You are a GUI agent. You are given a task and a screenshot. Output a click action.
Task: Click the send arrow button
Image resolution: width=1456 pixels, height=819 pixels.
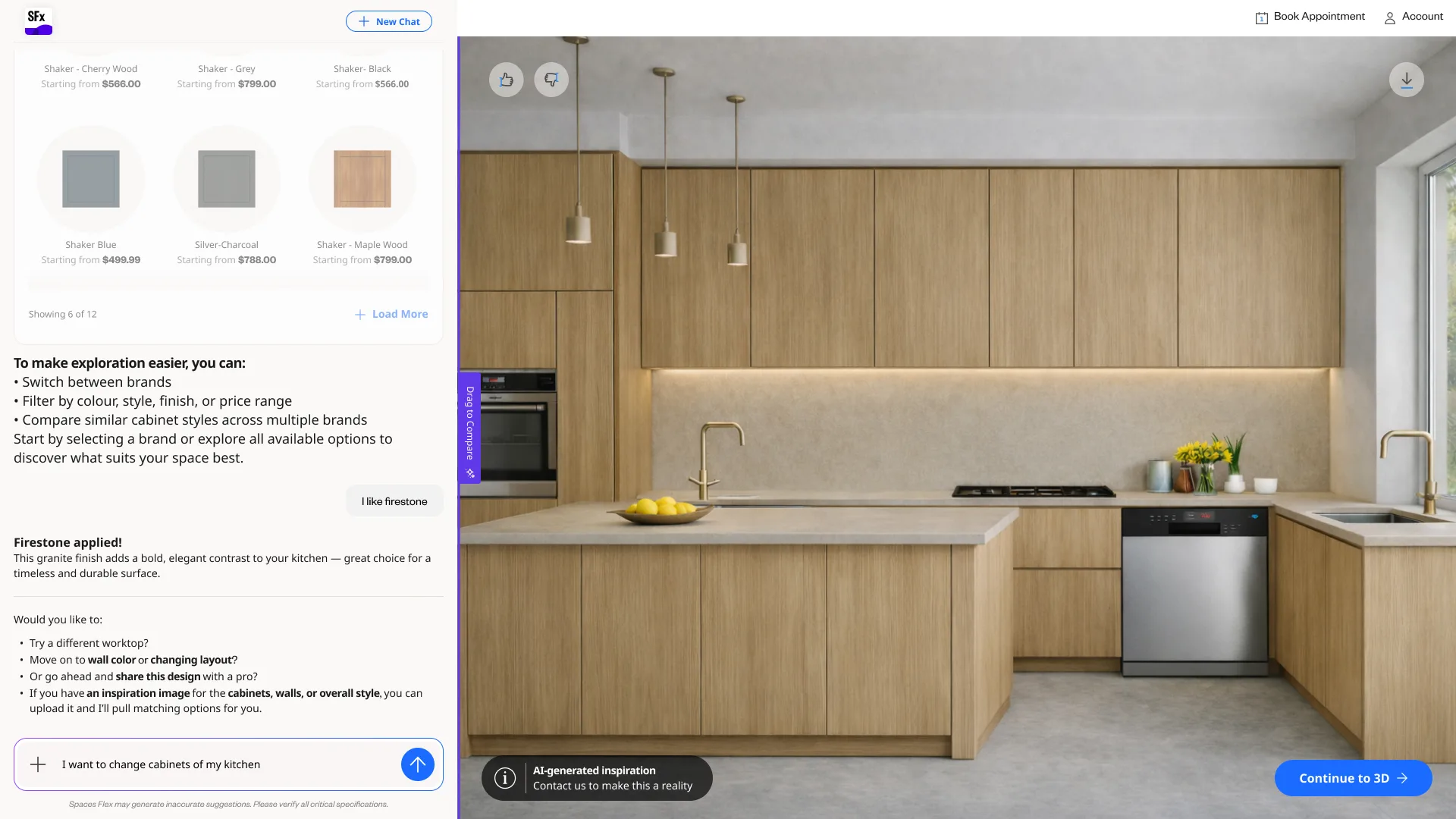click(417, 764)
